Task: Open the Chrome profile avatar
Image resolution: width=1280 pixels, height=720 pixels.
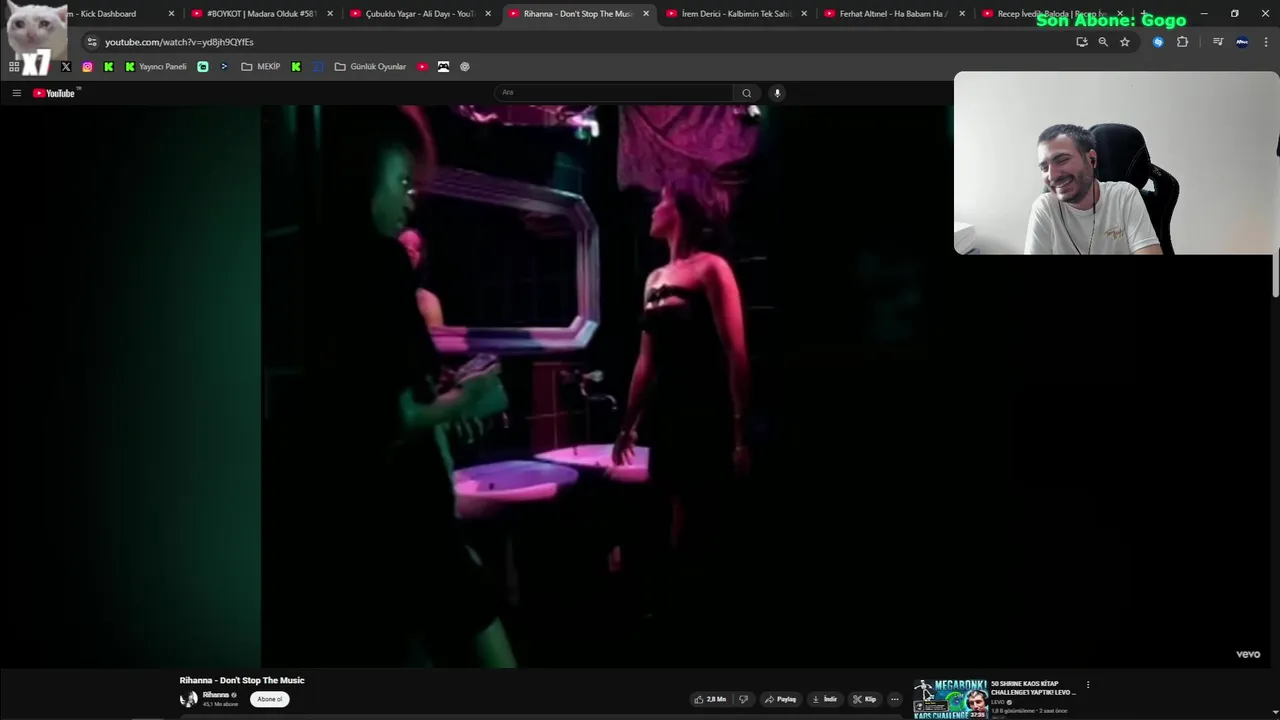Action: pos(1242,42)
